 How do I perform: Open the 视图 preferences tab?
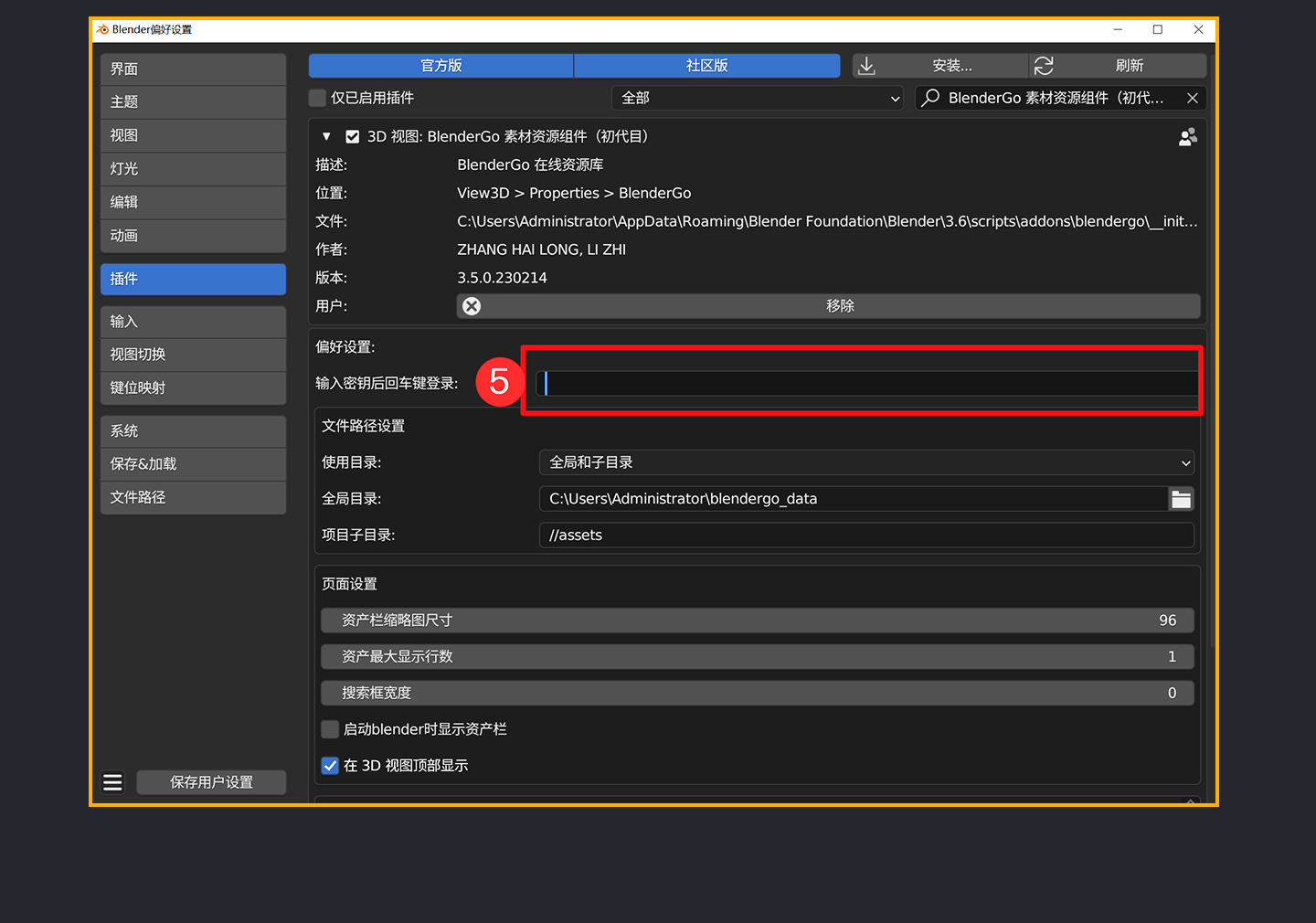[x=193, y=136]
